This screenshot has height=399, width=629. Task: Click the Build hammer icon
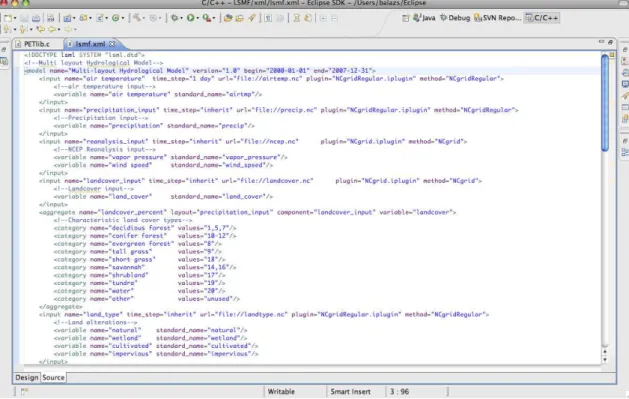137,18
